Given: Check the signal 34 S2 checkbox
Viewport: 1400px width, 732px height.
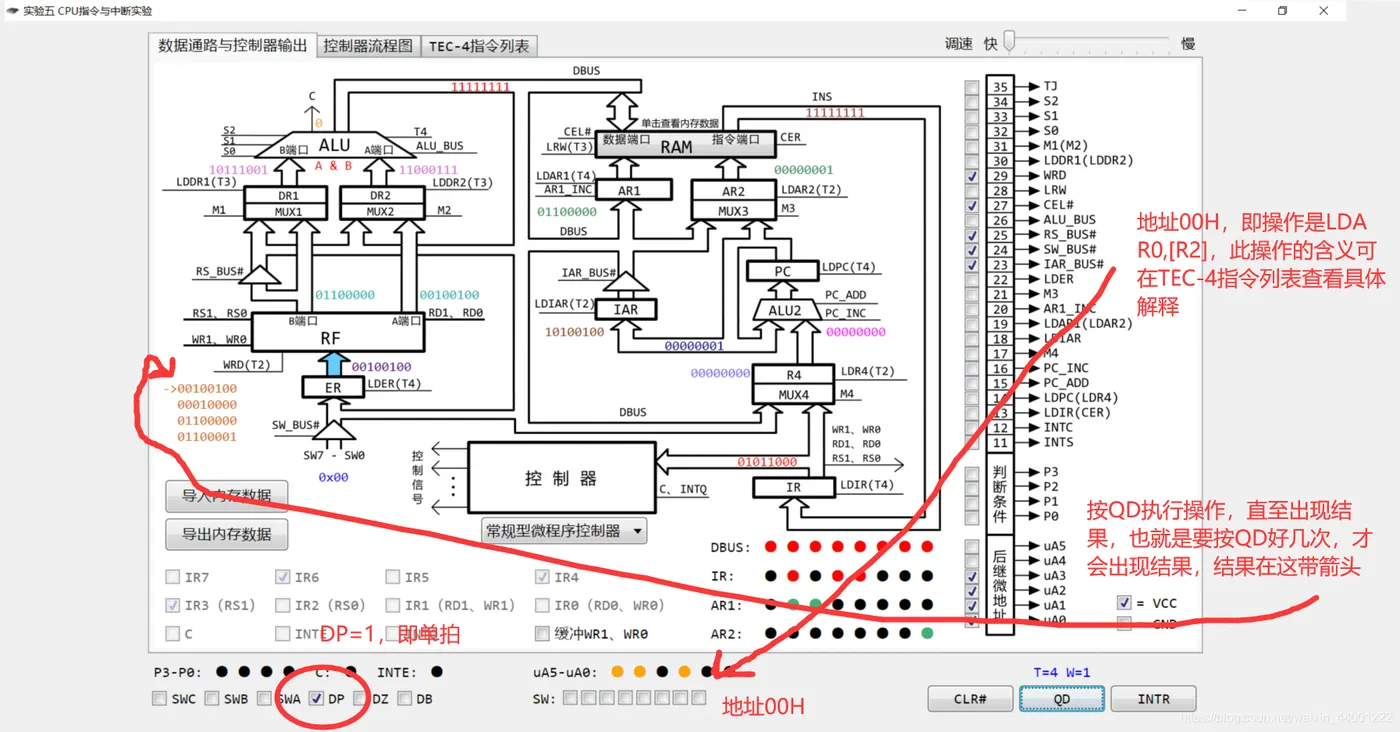Looking at the screenshot, I should tap(972, 102).
